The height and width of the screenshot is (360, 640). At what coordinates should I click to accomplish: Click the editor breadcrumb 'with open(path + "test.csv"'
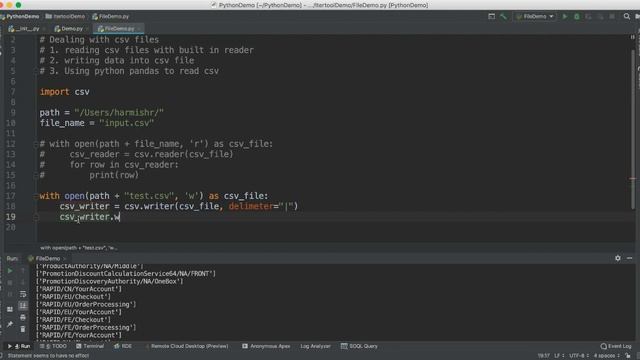[x=78, y=248]
